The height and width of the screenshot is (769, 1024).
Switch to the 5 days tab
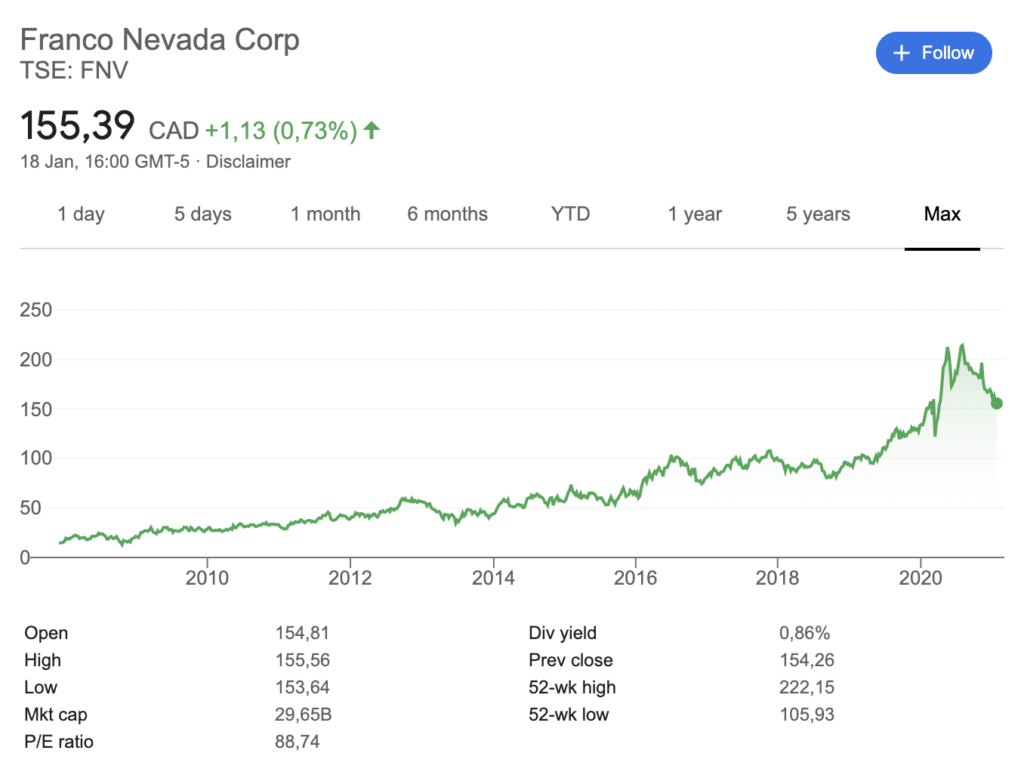[x=203, y=214]
